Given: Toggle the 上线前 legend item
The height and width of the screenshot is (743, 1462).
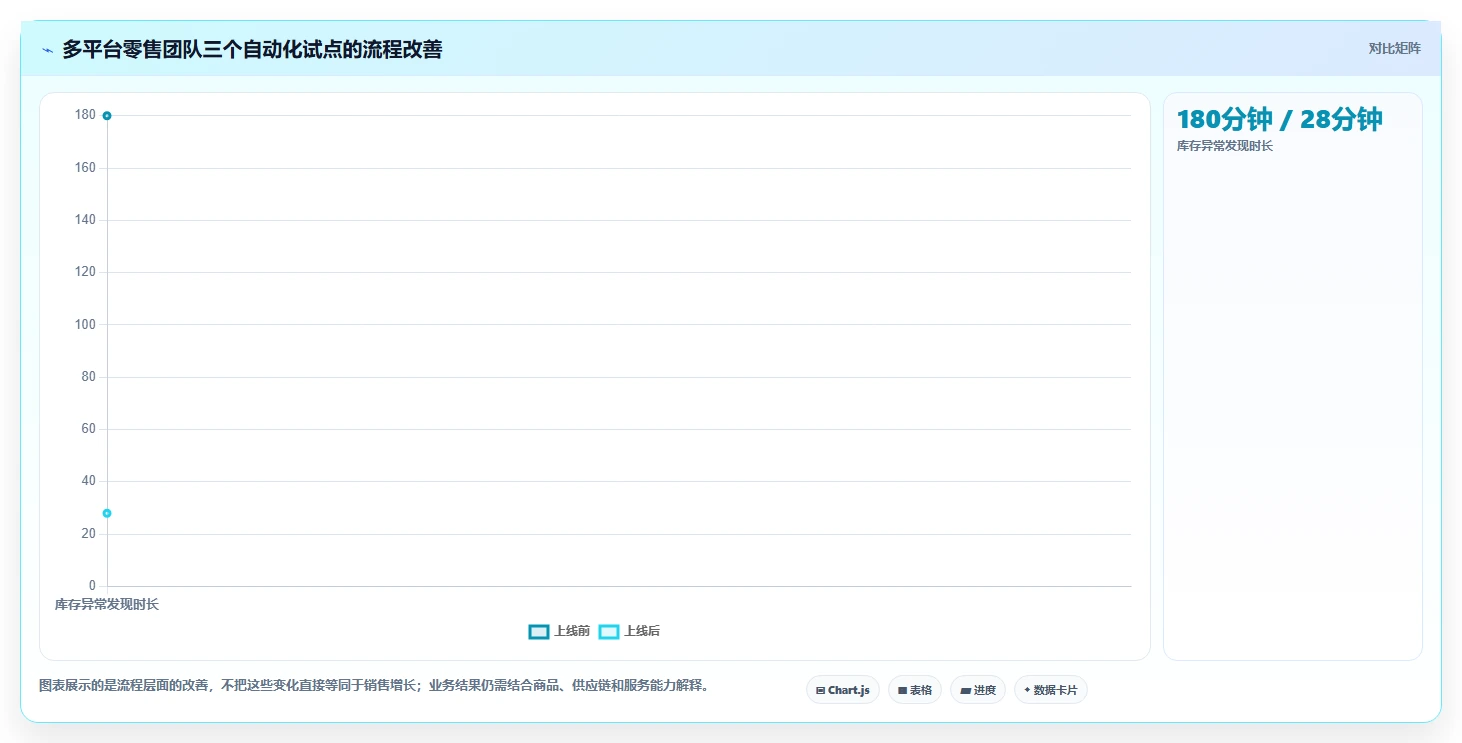Looking at the screenshot, I should (559, 631).
